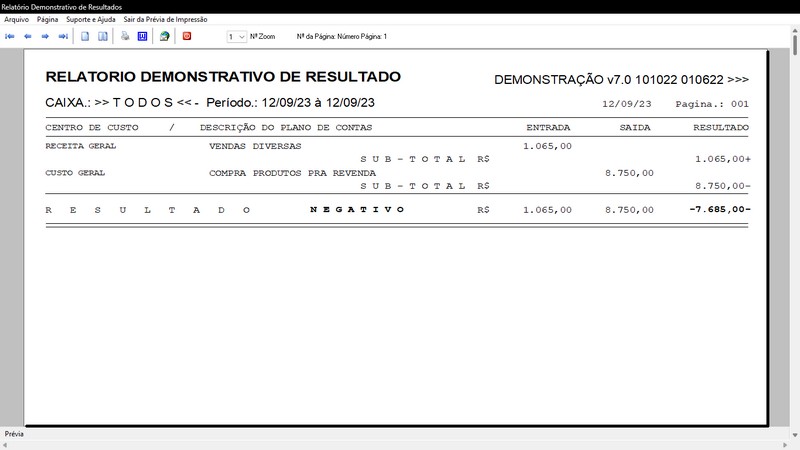Click the red exit preview icon
This screenshot has height=450, width=800.
tap(187, 36)
